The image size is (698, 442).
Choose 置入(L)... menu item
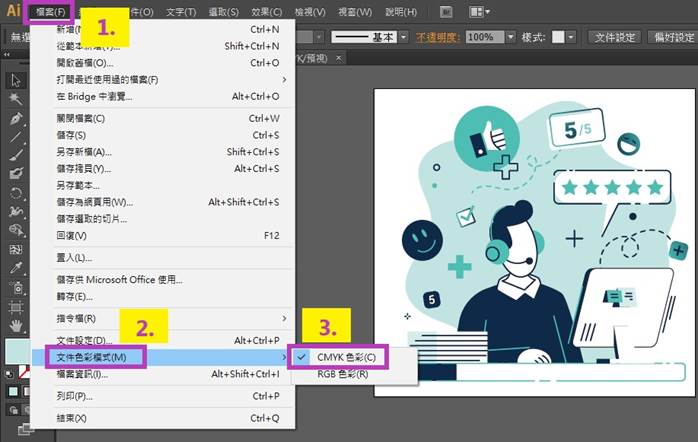tap(162, 258)
